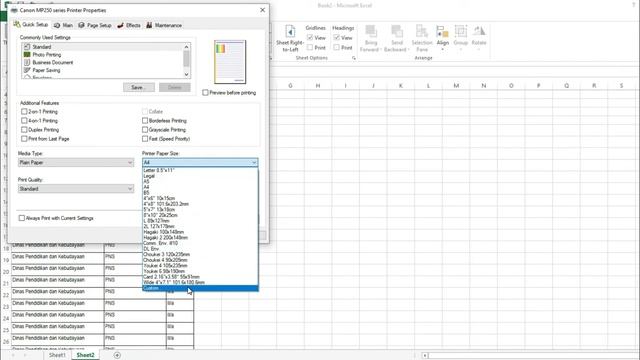Choose Letter 8.5"x11" paper size

pyautogui.click(x=200, y=170)
